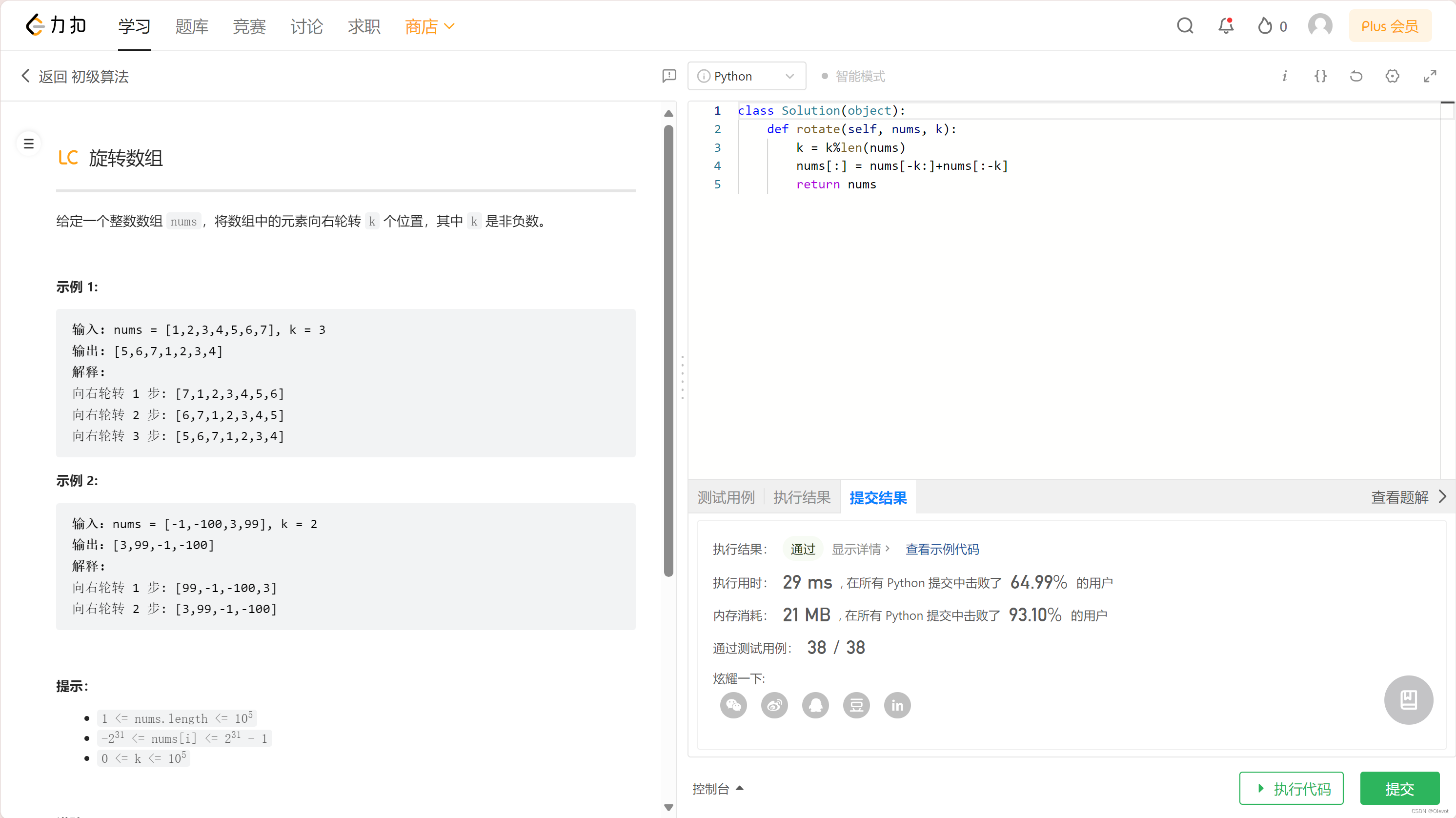Click 执行代码 run button
Screen dimensions: 1456x818
(1291, 788)
